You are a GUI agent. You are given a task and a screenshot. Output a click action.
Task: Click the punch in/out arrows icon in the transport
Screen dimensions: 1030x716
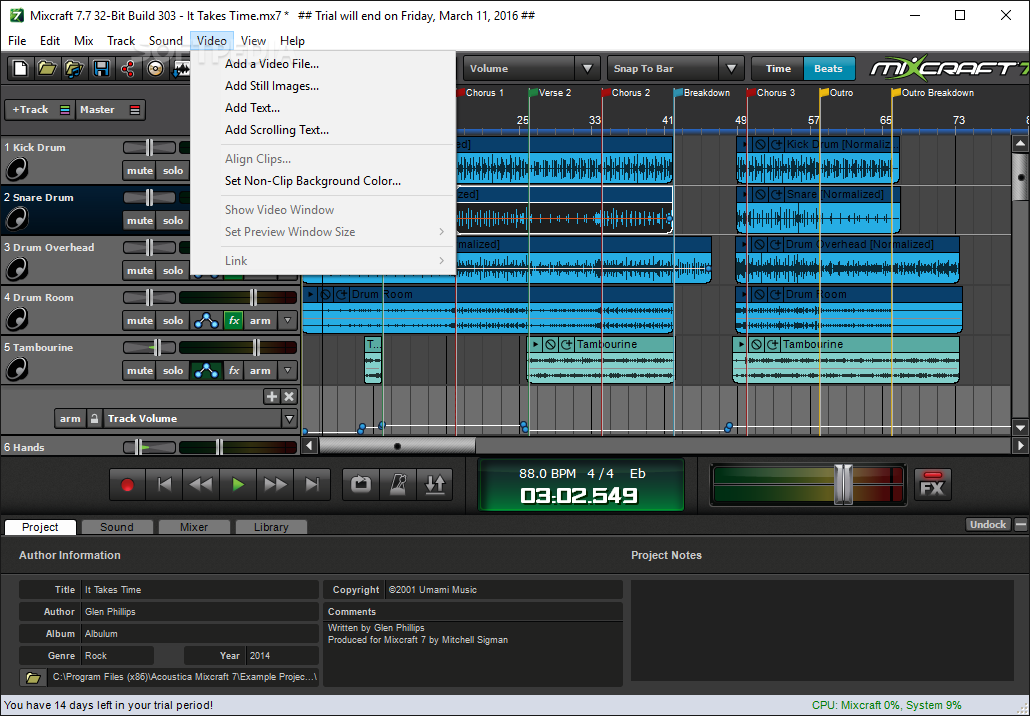coord(435,485)
